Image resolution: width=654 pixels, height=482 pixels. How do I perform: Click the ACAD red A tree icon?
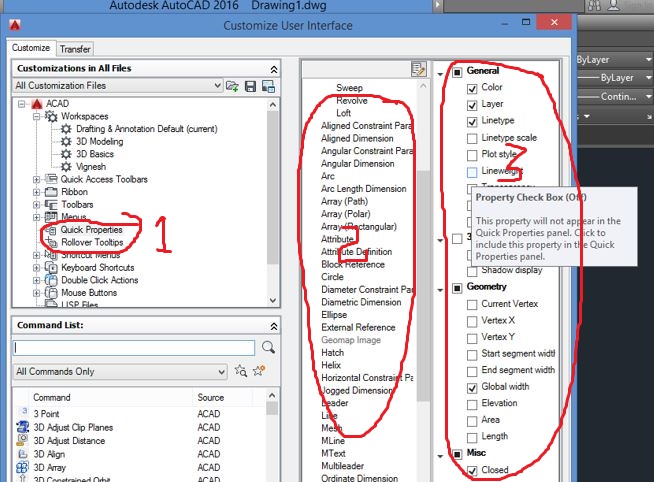37,103
